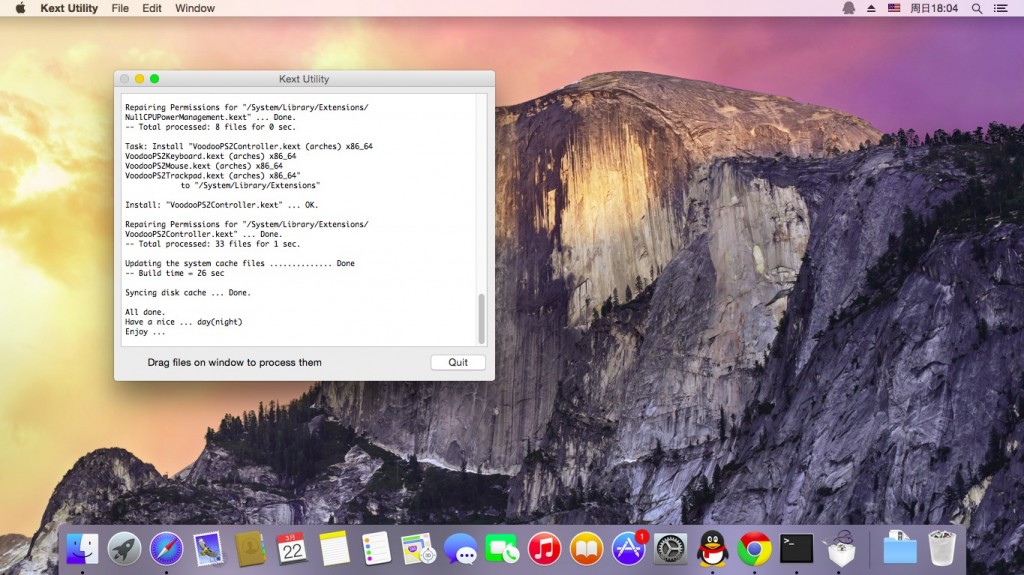Click the Quit button
1024x575 pixels.
458,362
